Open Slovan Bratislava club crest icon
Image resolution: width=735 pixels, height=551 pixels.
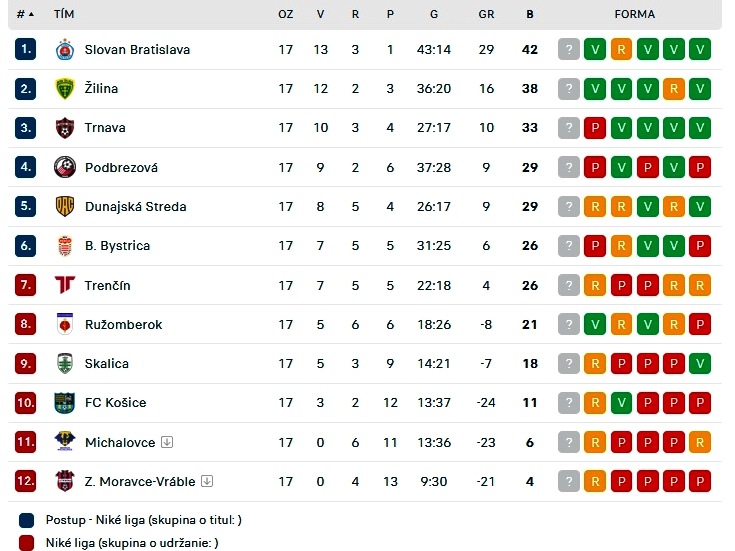coord(65,50)
